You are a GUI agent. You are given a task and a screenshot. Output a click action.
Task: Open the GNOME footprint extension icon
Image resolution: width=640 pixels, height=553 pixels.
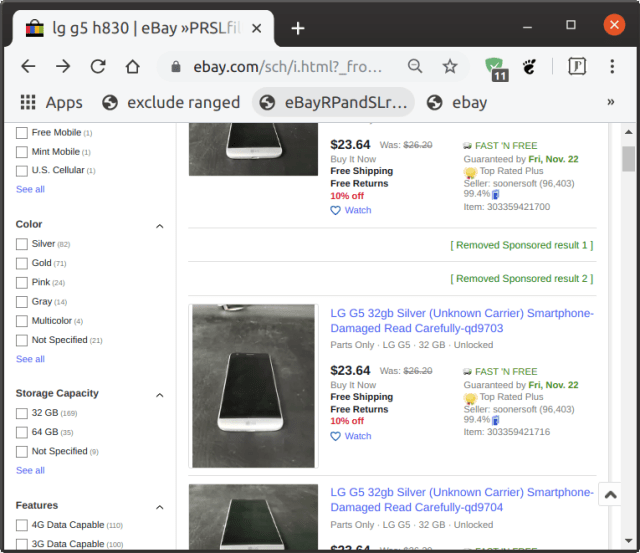click(530, 67)
